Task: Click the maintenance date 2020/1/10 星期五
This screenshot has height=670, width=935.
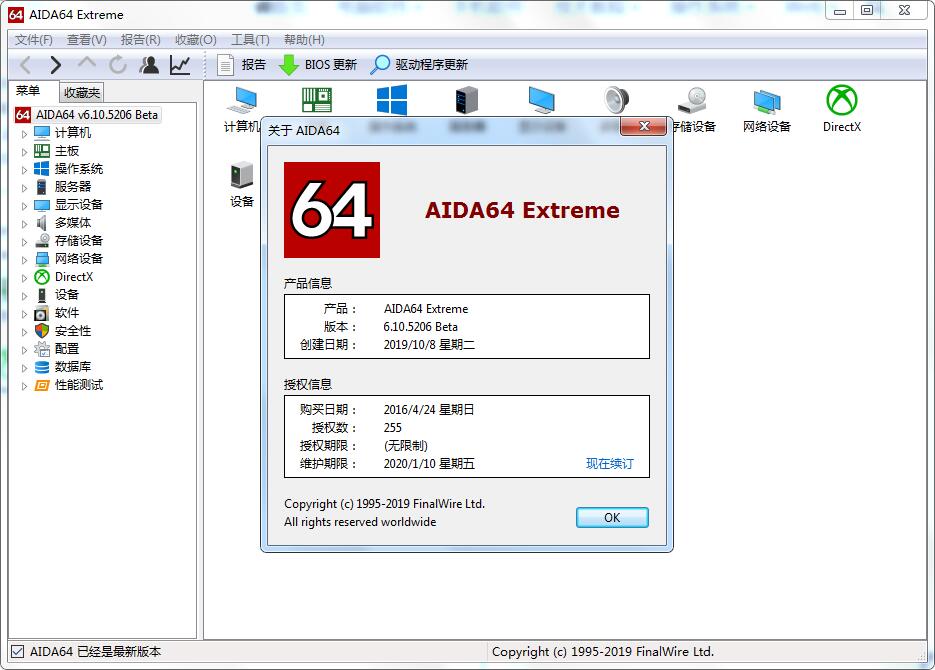Action: point(429,463)
